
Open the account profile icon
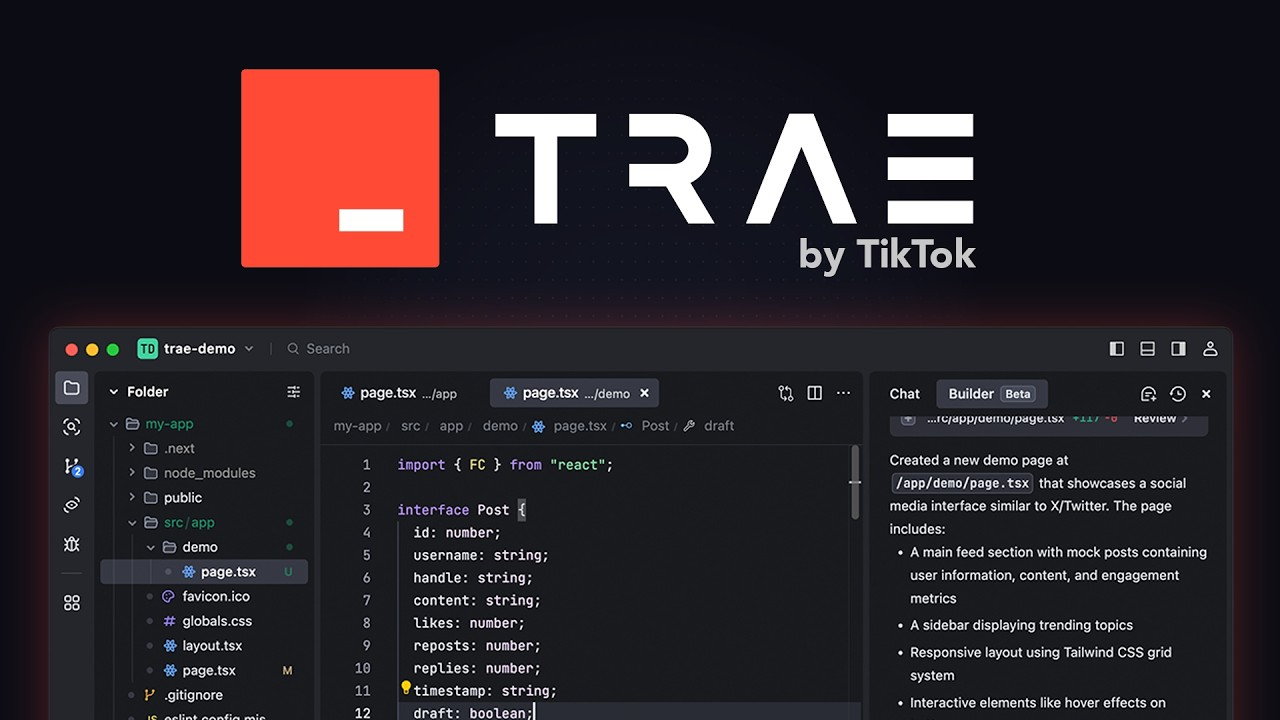pos(1210,349)
